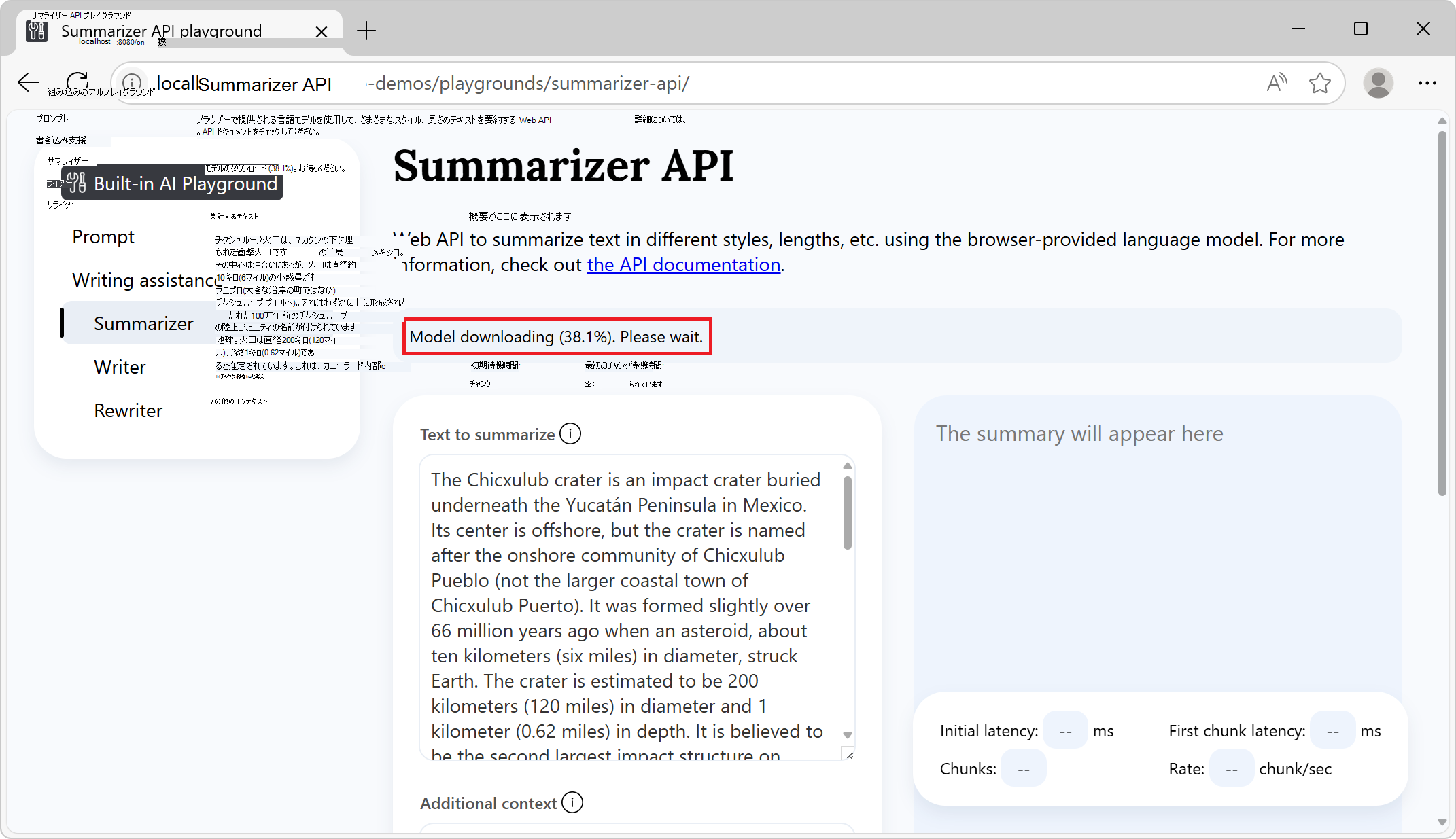Click the Read aloud icon
Image resolution: width=1456 pixels, height=839 pixels.
pyautogui.click(x=1277, y=83)
